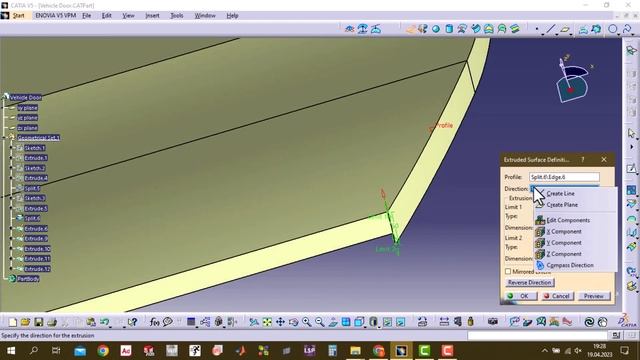Screen dimensions: 640x360
Task: Click the Isometric View cube icon
Action: tap(359, 322)
